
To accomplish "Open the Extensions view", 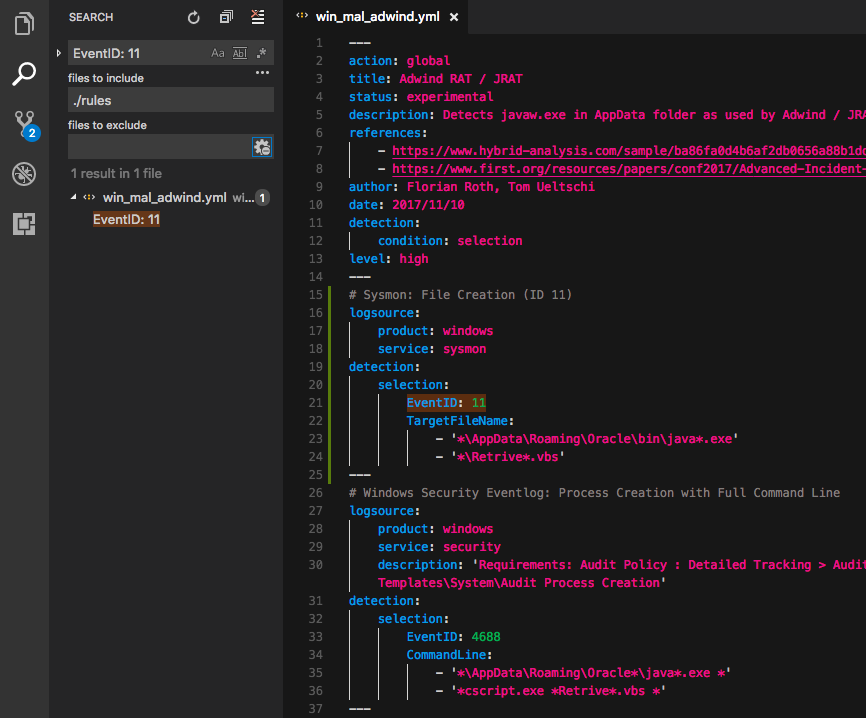I will pos(24,224).
